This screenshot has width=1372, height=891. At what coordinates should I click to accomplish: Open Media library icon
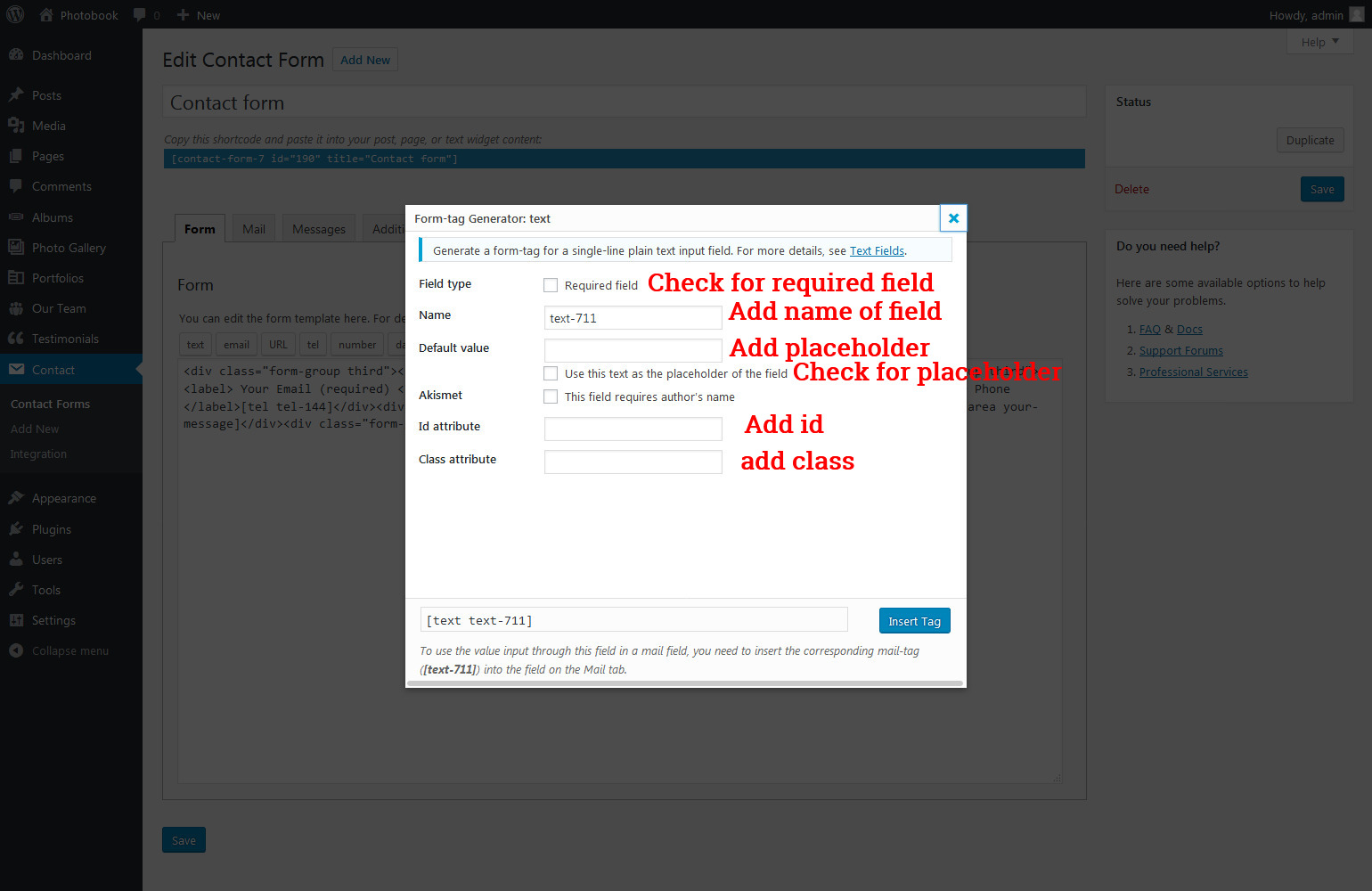(x=16, y=126)
